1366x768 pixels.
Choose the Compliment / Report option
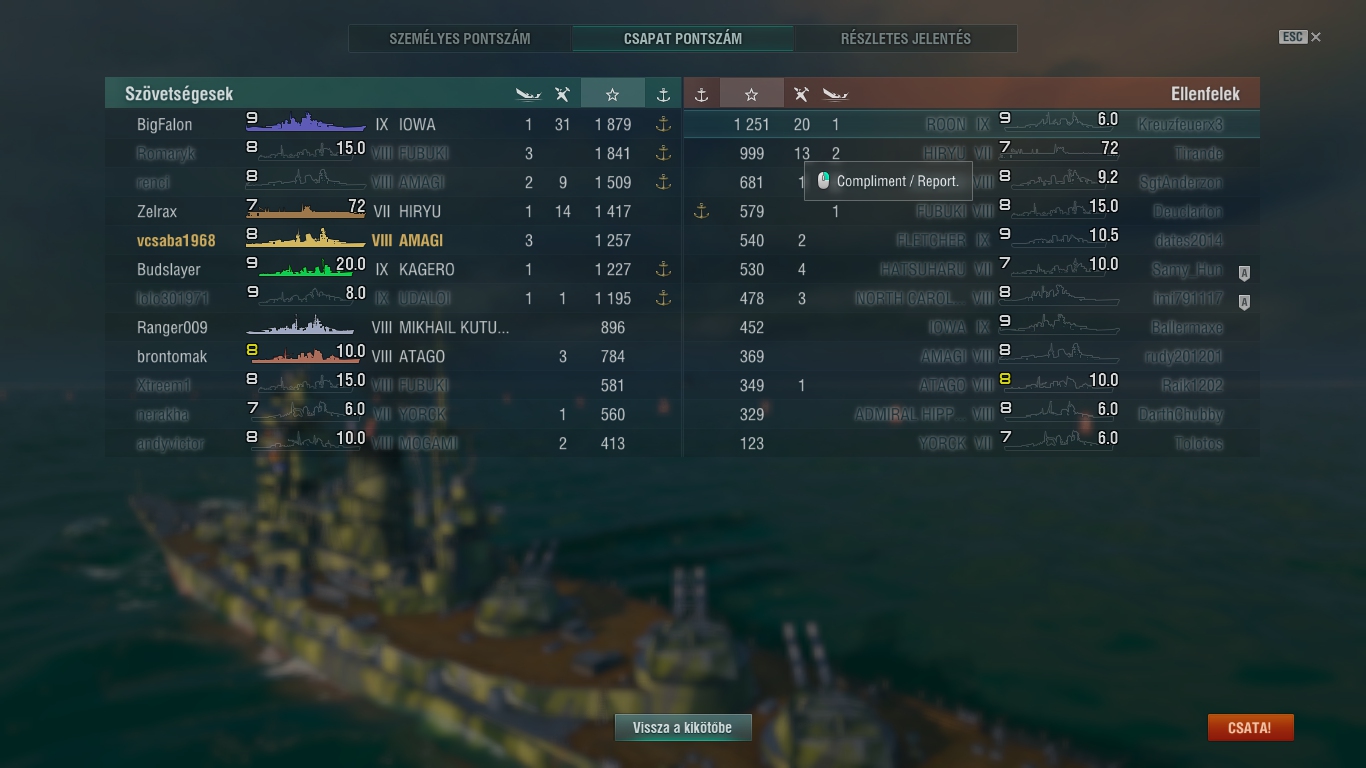[x=888, y=181]
